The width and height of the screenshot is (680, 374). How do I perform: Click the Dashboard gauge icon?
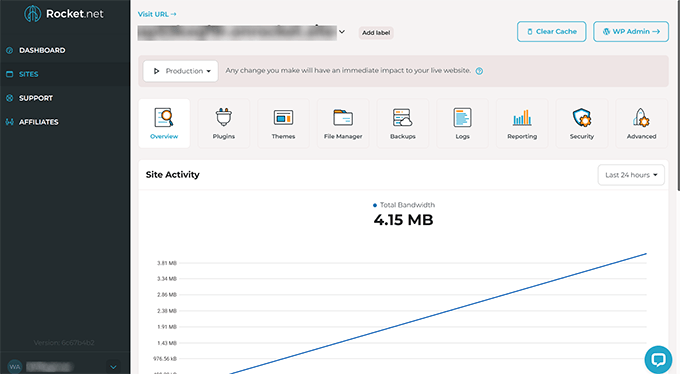coord(10,50)
